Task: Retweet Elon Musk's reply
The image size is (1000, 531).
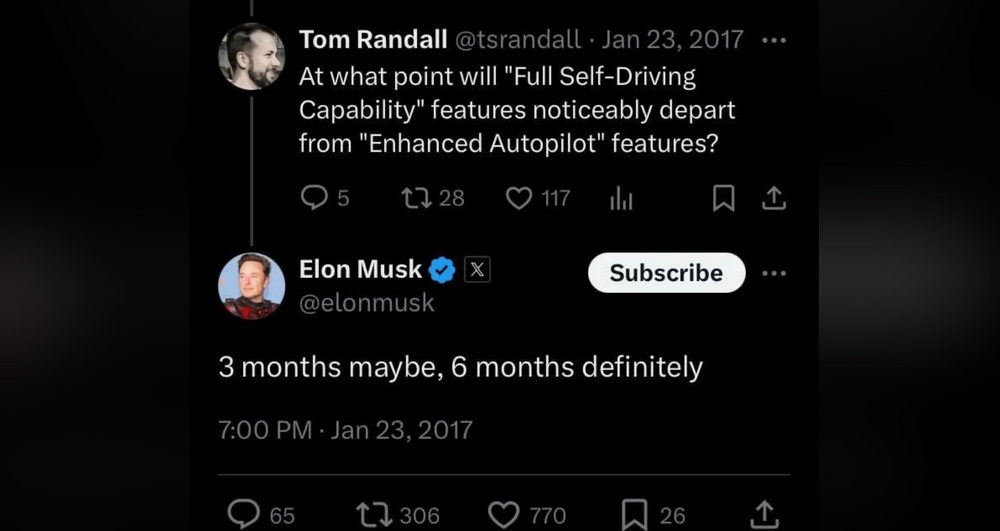Action: 372,514
